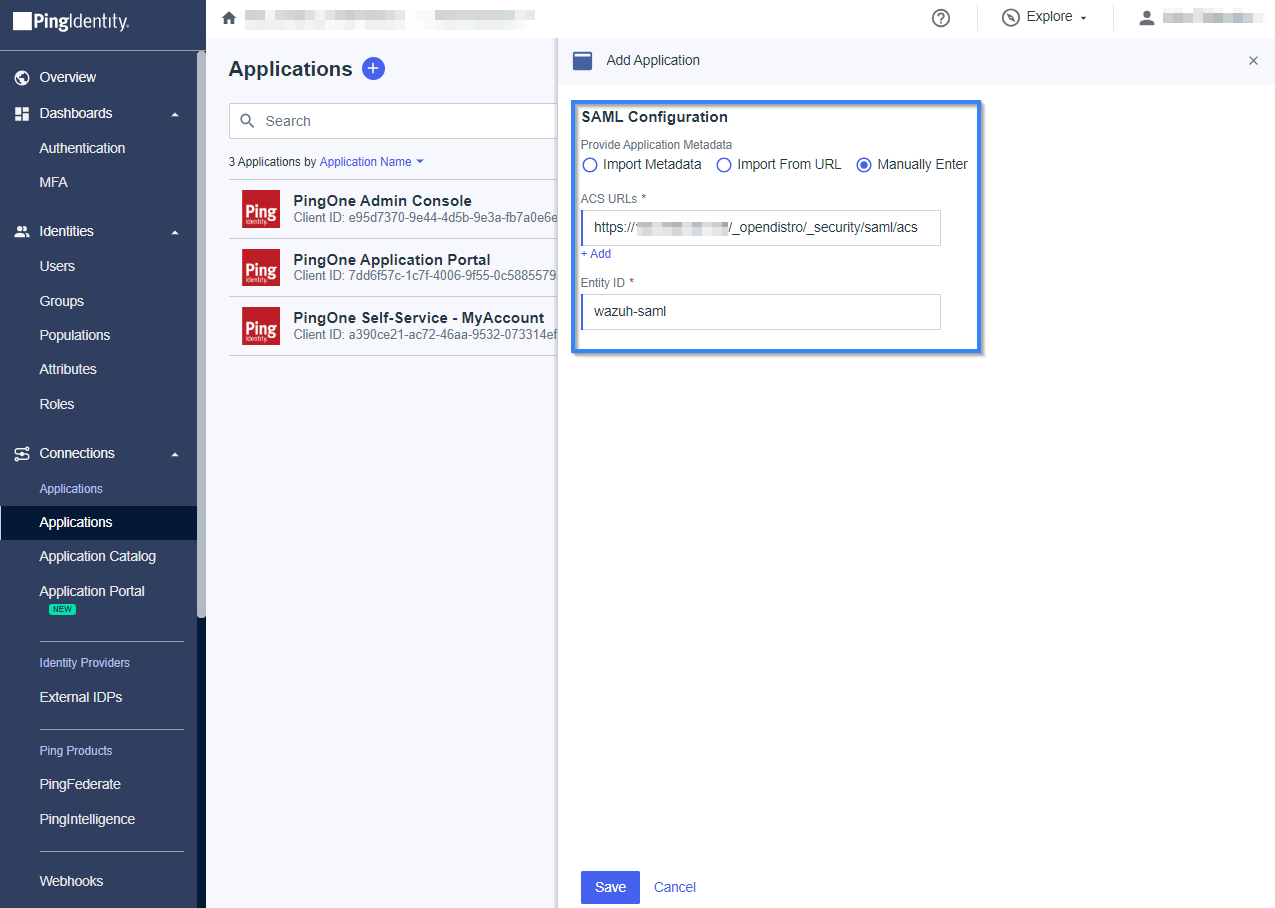The height and width of the screenshot is (908, 1275).
Task: Select the Manually Enter radio button
Action: [864, 165]
